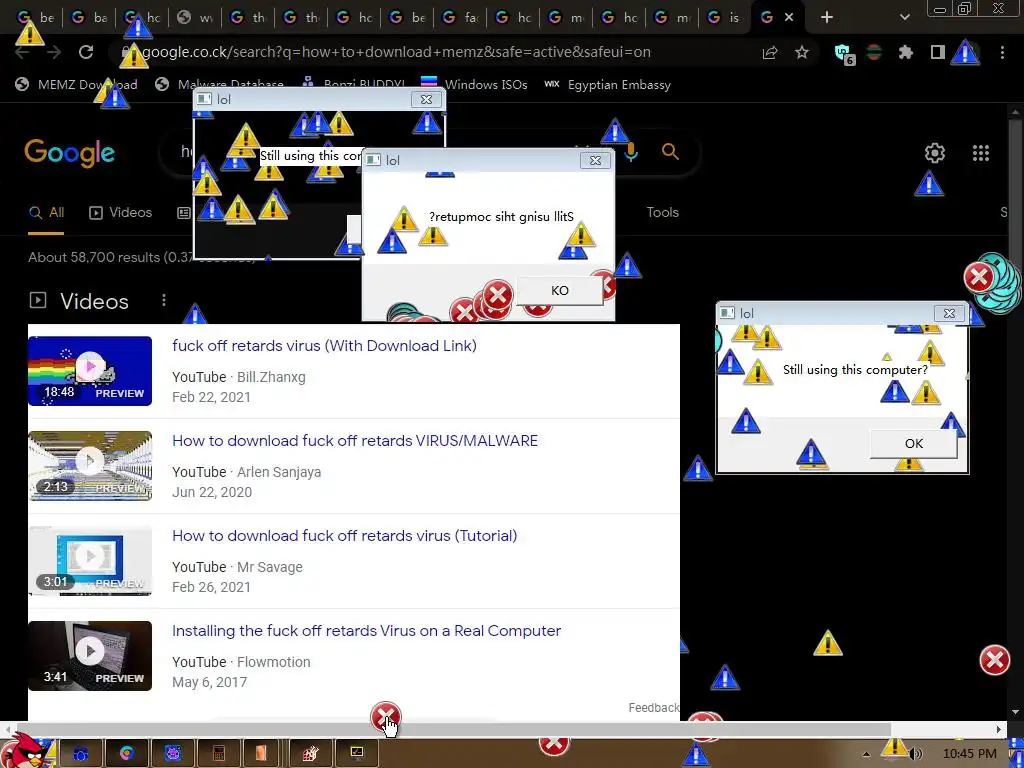Click "YouTube · Flowmotion" source text
This screenshot has height=768, width=1024.
(241, 662)
